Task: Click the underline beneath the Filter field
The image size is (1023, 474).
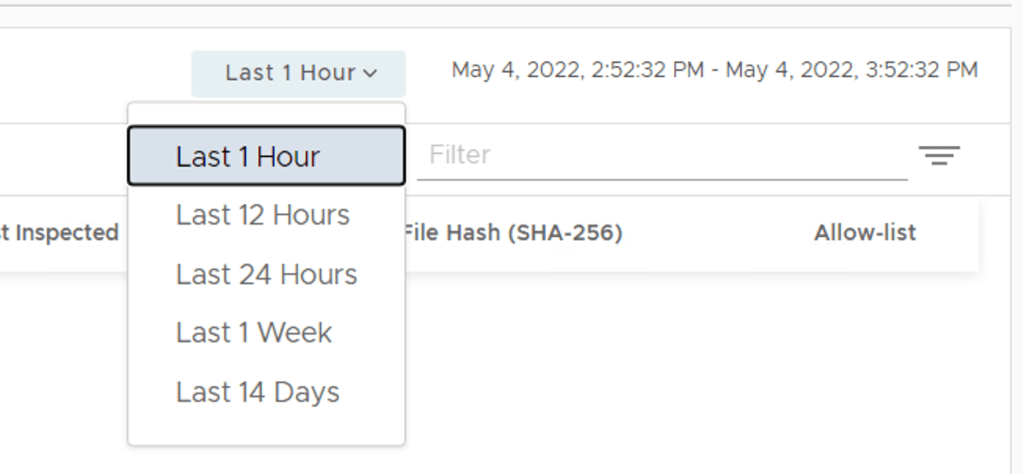Action: click(x=660, y=180)
